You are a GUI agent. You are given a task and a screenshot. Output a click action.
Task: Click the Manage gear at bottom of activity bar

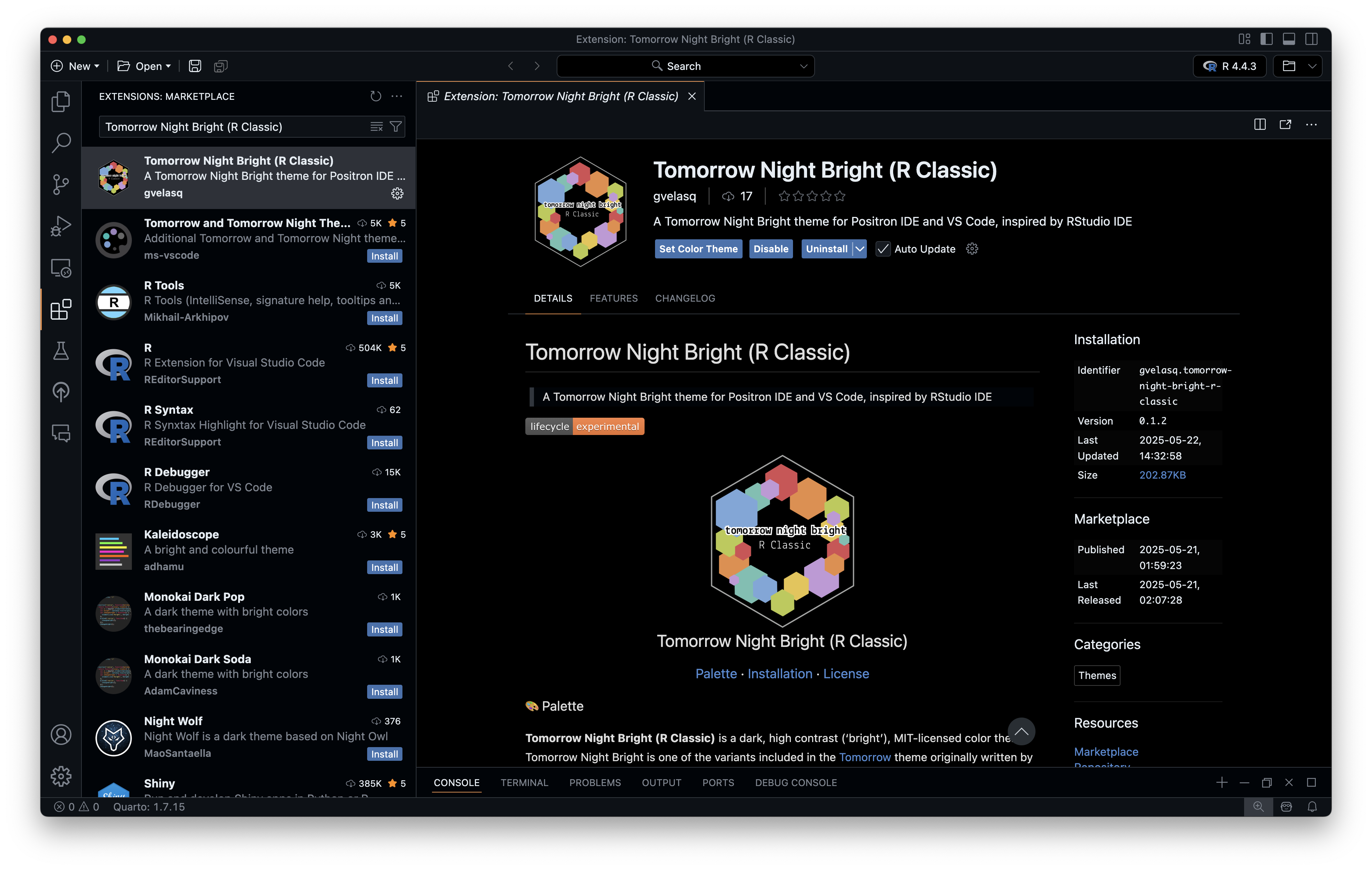[x=61, y=776]
